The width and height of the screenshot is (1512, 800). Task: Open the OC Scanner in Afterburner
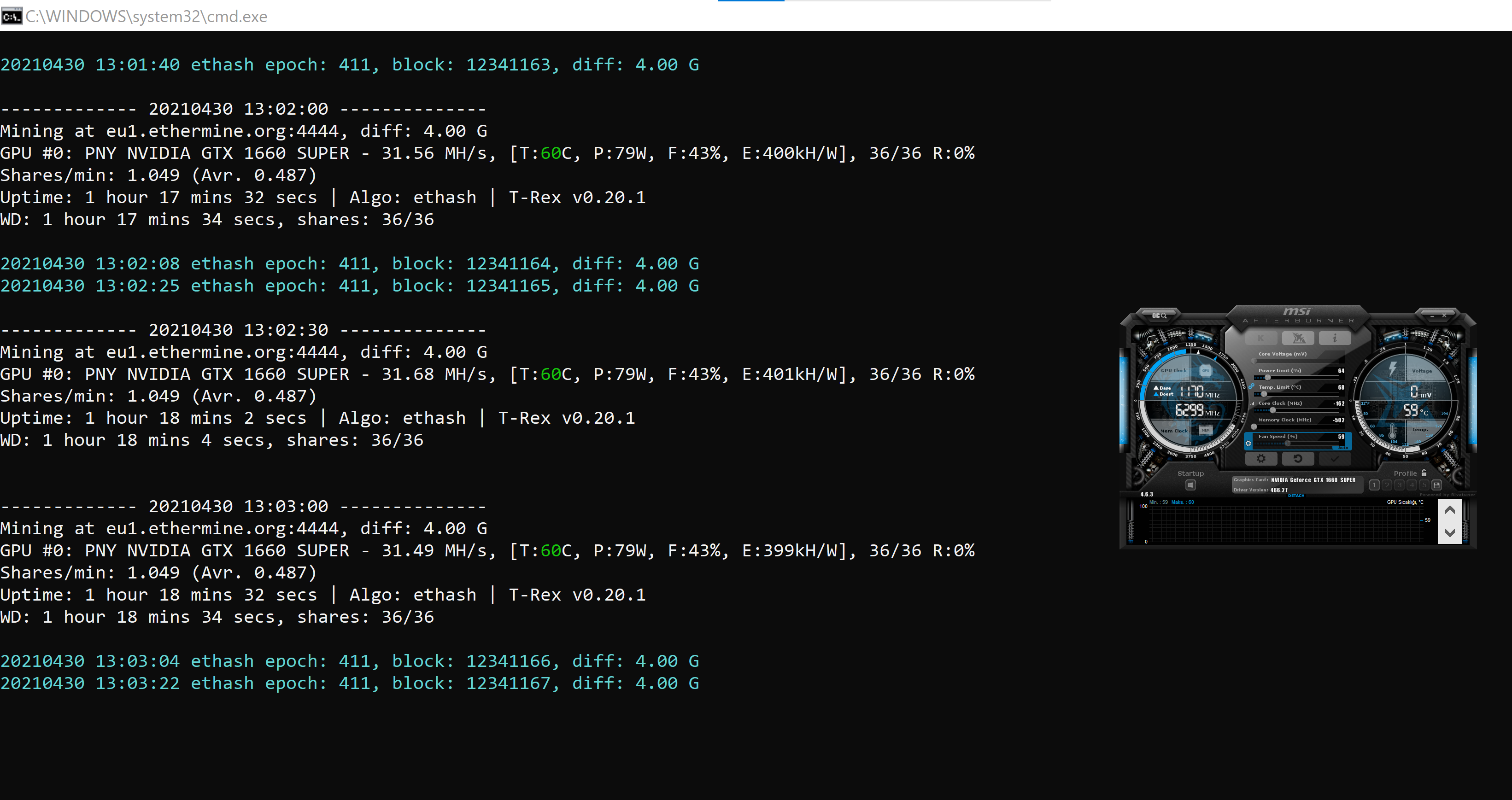tap(1160, 316)
